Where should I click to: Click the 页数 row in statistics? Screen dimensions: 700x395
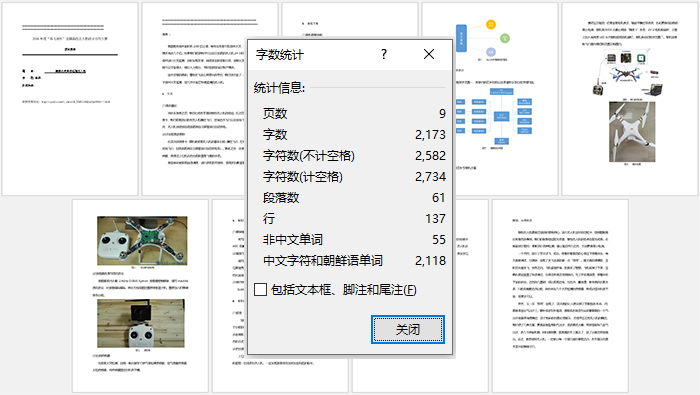pos(354,113)
